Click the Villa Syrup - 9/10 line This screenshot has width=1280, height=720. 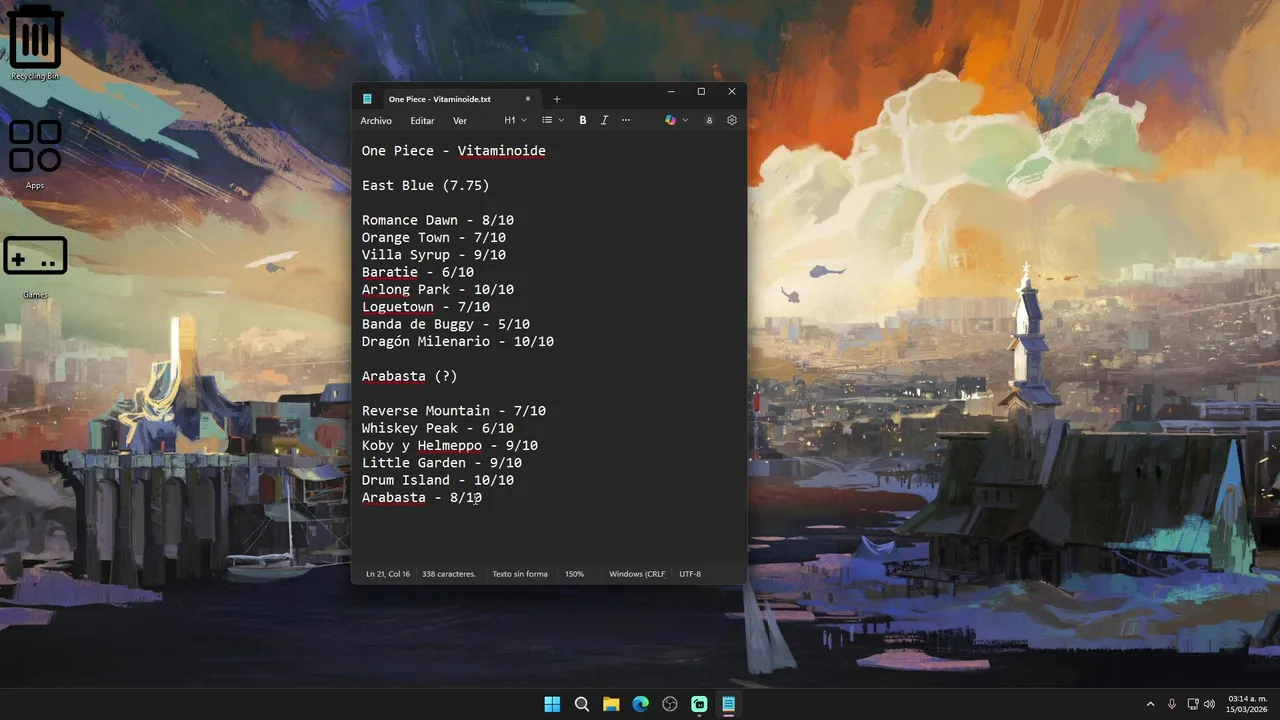click(x=434, y=255)
